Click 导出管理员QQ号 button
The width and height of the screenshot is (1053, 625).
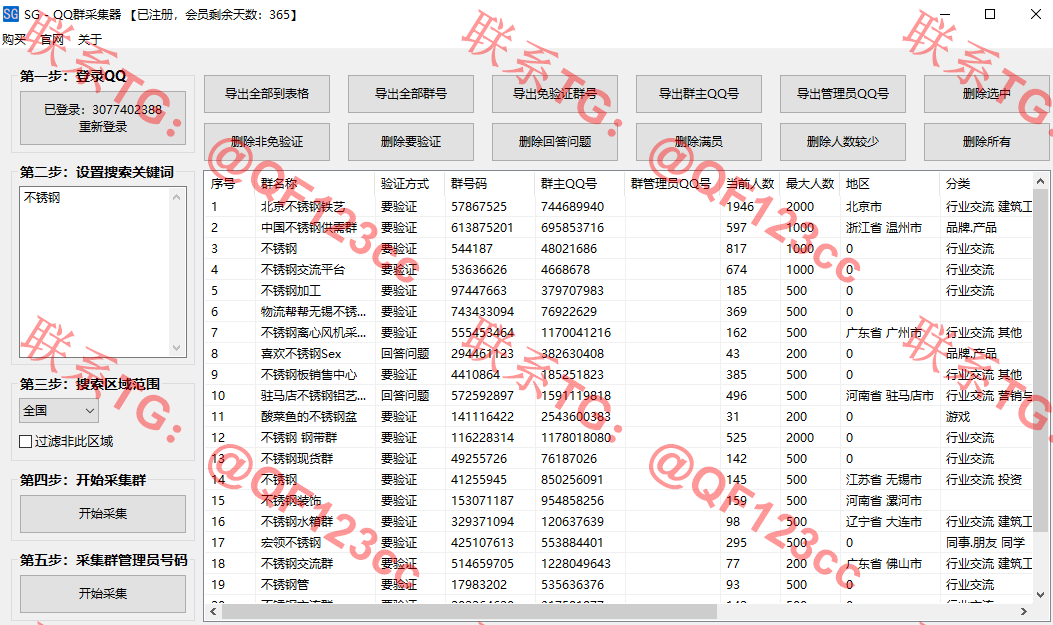[842, 94]
